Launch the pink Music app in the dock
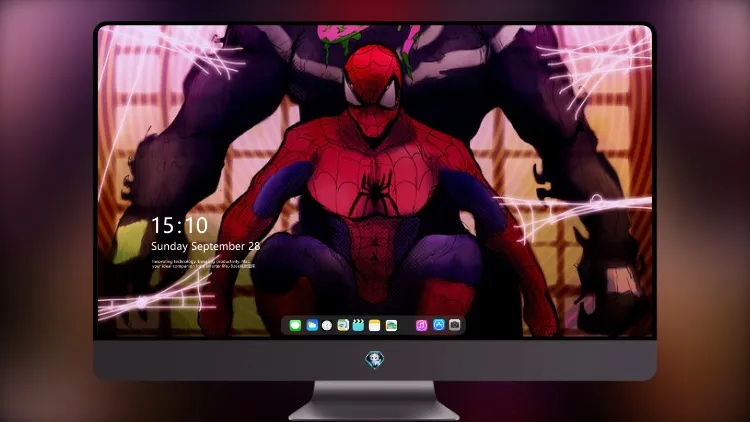 pos(421,326)
